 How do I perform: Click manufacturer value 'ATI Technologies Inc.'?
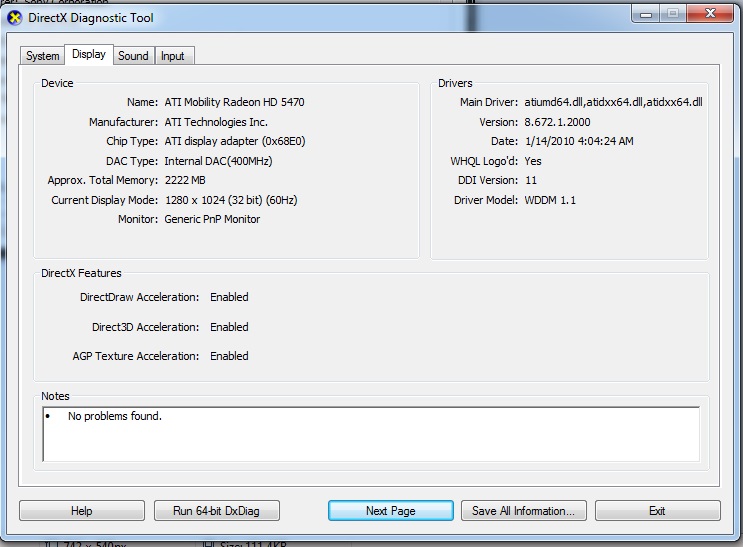coord(216,122)
